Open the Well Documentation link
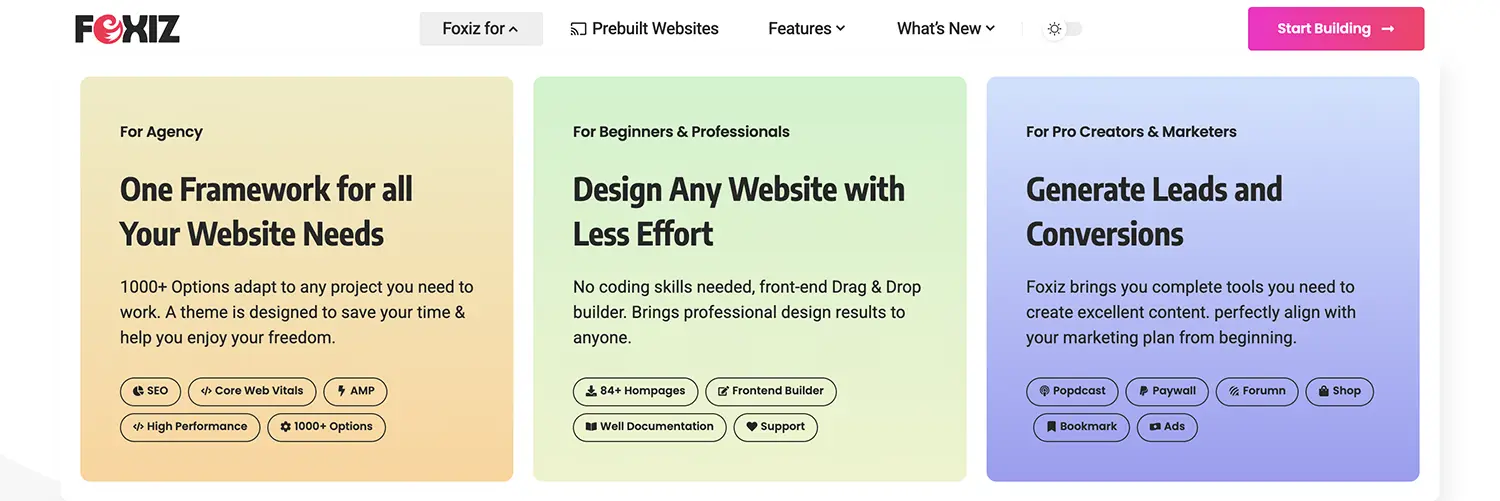Screen dimensions: 1500x501 [x=649, y=427]
